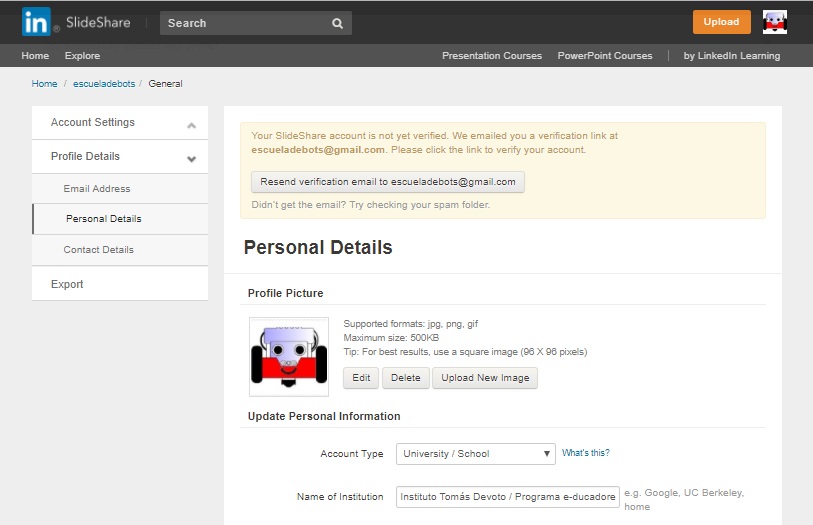The width and height of the screenshot is (813, 525).
Task: Resend verification email to escueladebots@gmail.com
Action: [387, 182]
